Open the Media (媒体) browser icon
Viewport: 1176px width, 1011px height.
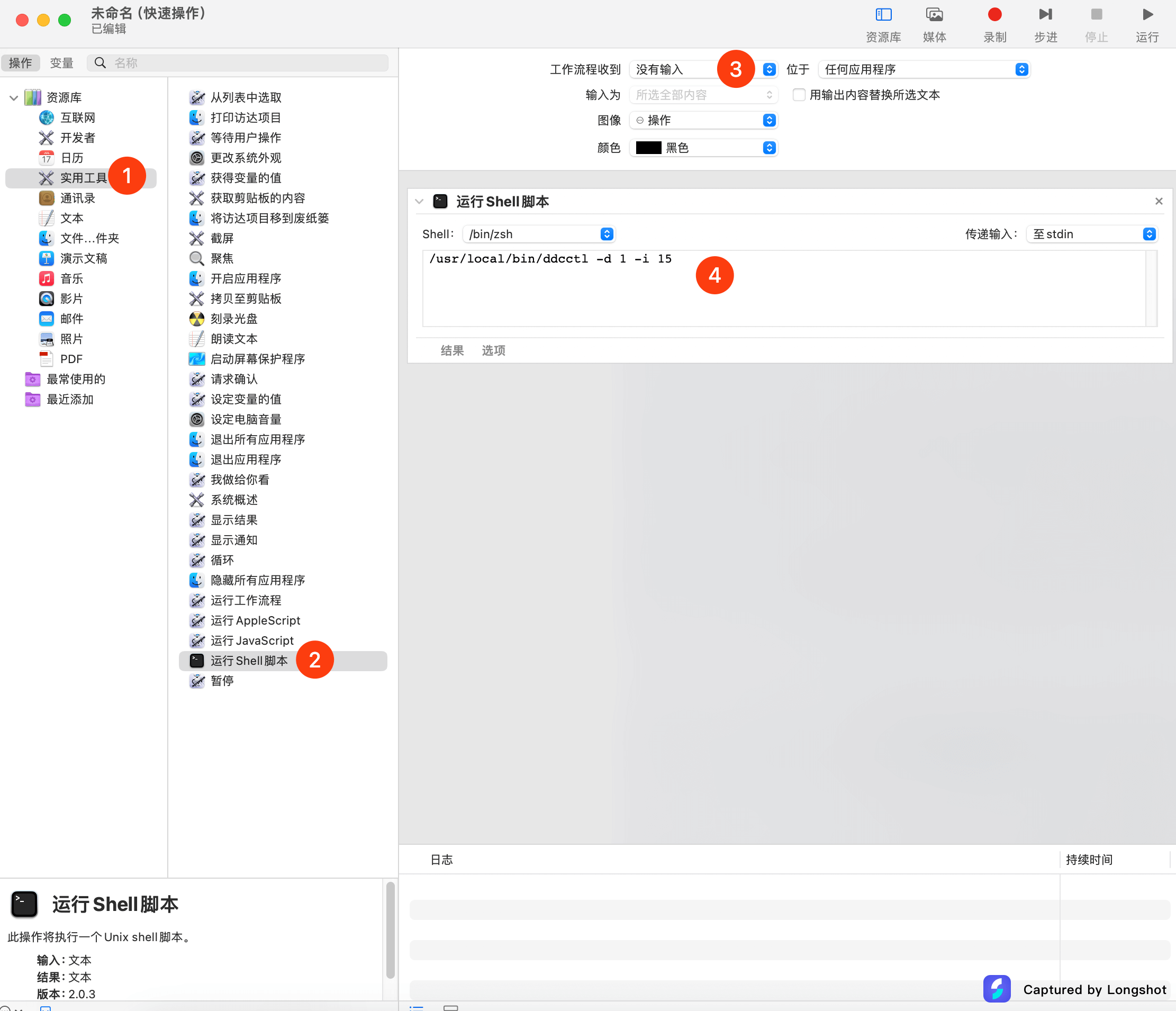(934, 15)
